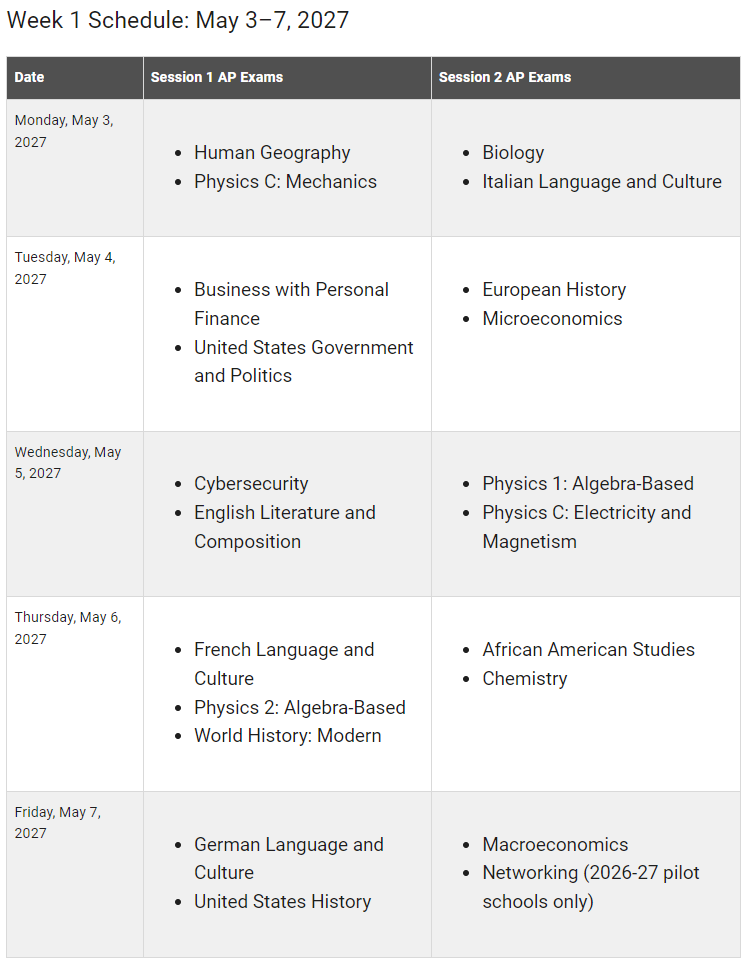Select Italian Language and Culture entry
This screenshot has width=747, height=961.
pos(602,181)
